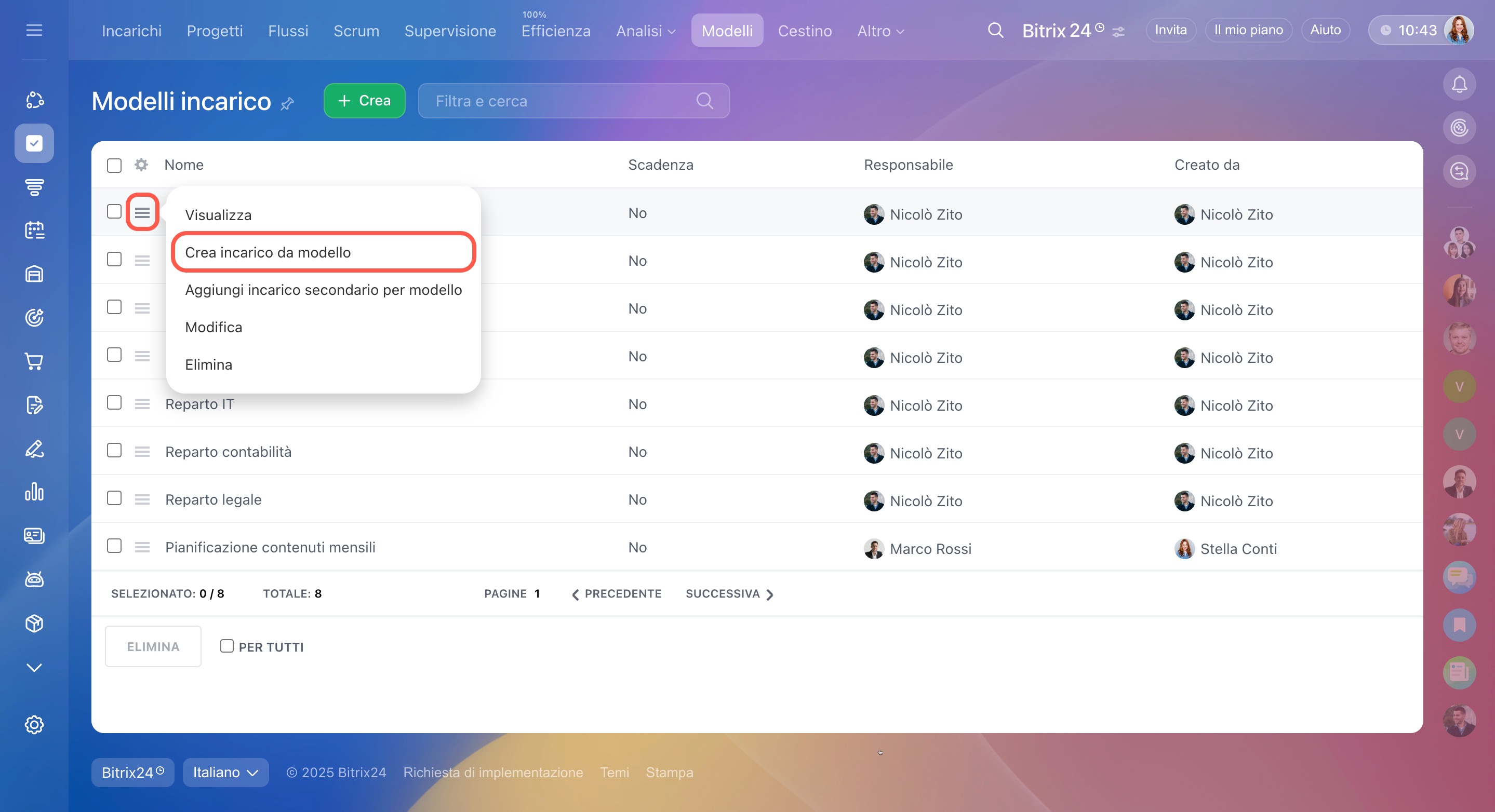Select Crea incarico da modello

pyautogui.click(x=268, y=252)
